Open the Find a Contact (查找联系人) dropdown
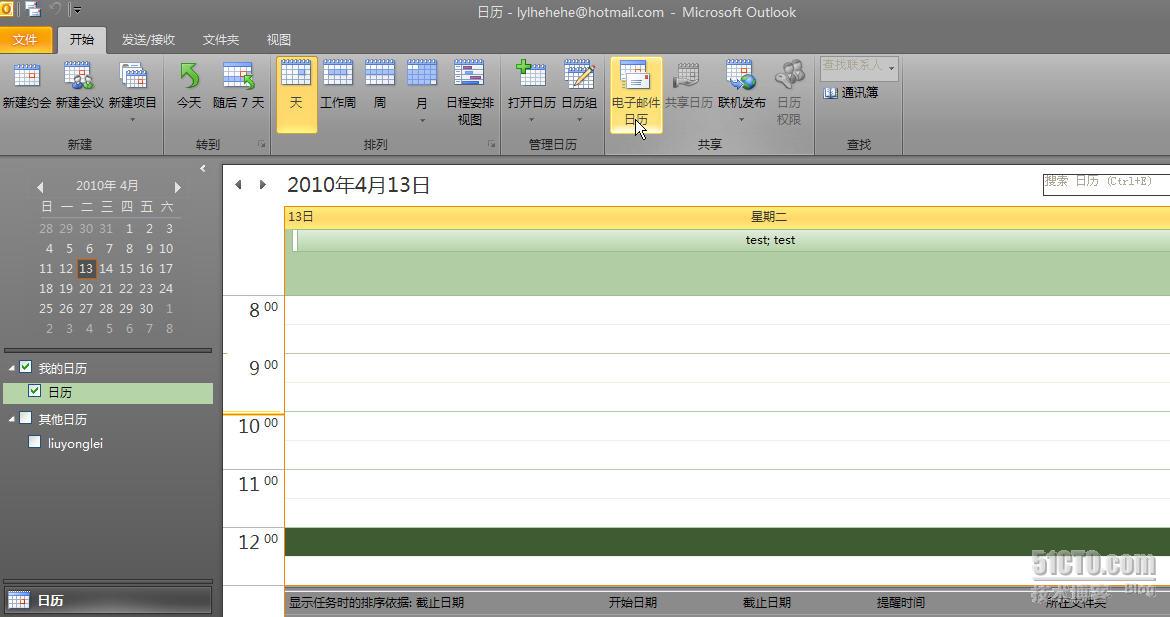The image size is (1170, 617). click(x=891, y=68)
